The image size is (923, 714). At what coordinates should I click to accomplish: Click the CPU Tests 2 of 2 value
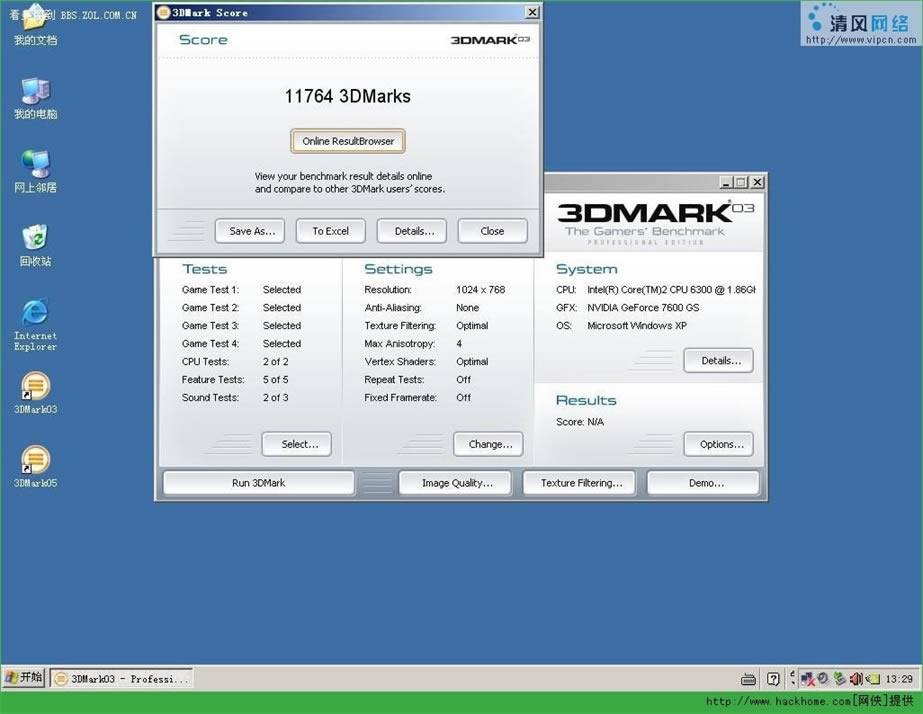coord(275,361)
